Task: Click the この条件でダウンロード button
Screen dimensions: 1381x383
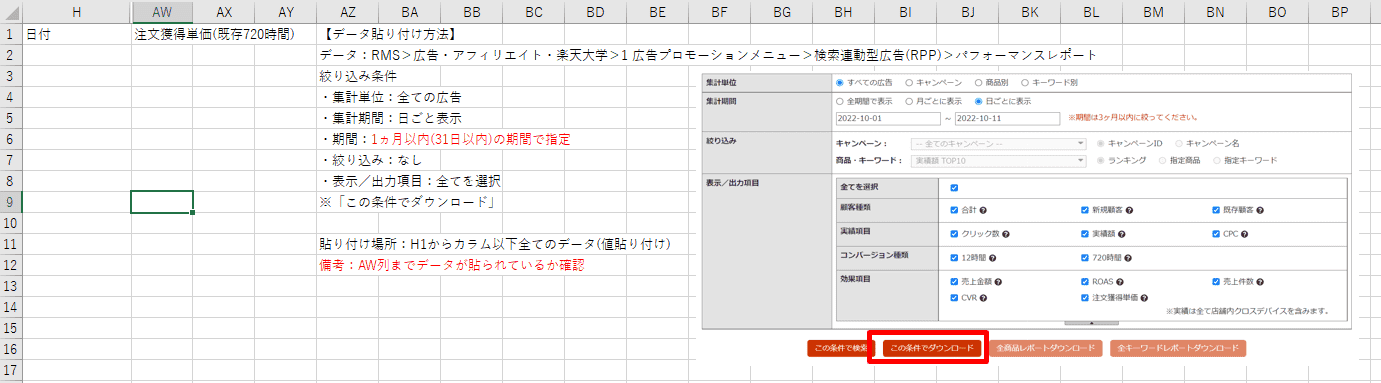Action: click(931, 348)
